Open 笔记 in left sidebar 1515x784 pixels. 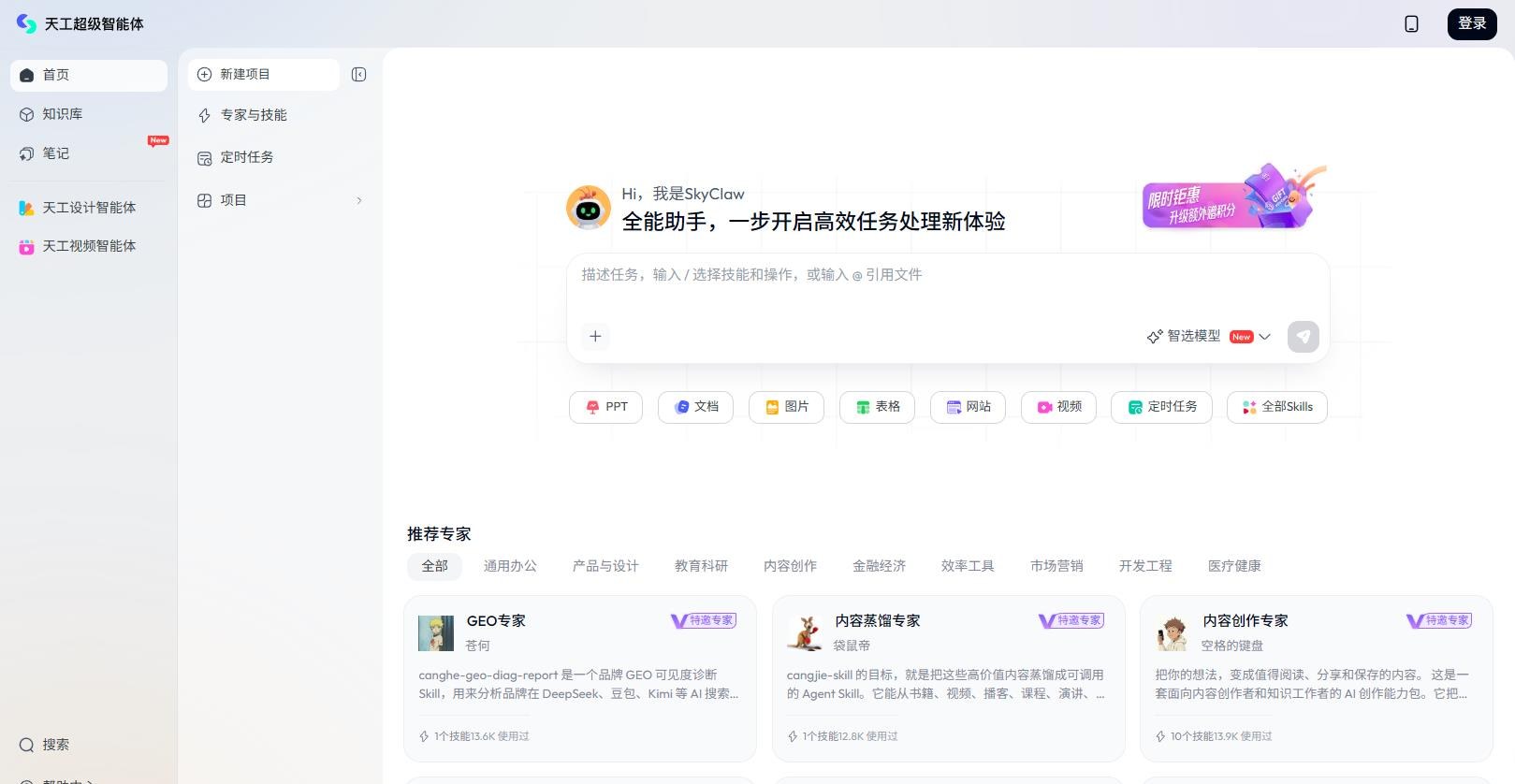click(x=89, y=153)
